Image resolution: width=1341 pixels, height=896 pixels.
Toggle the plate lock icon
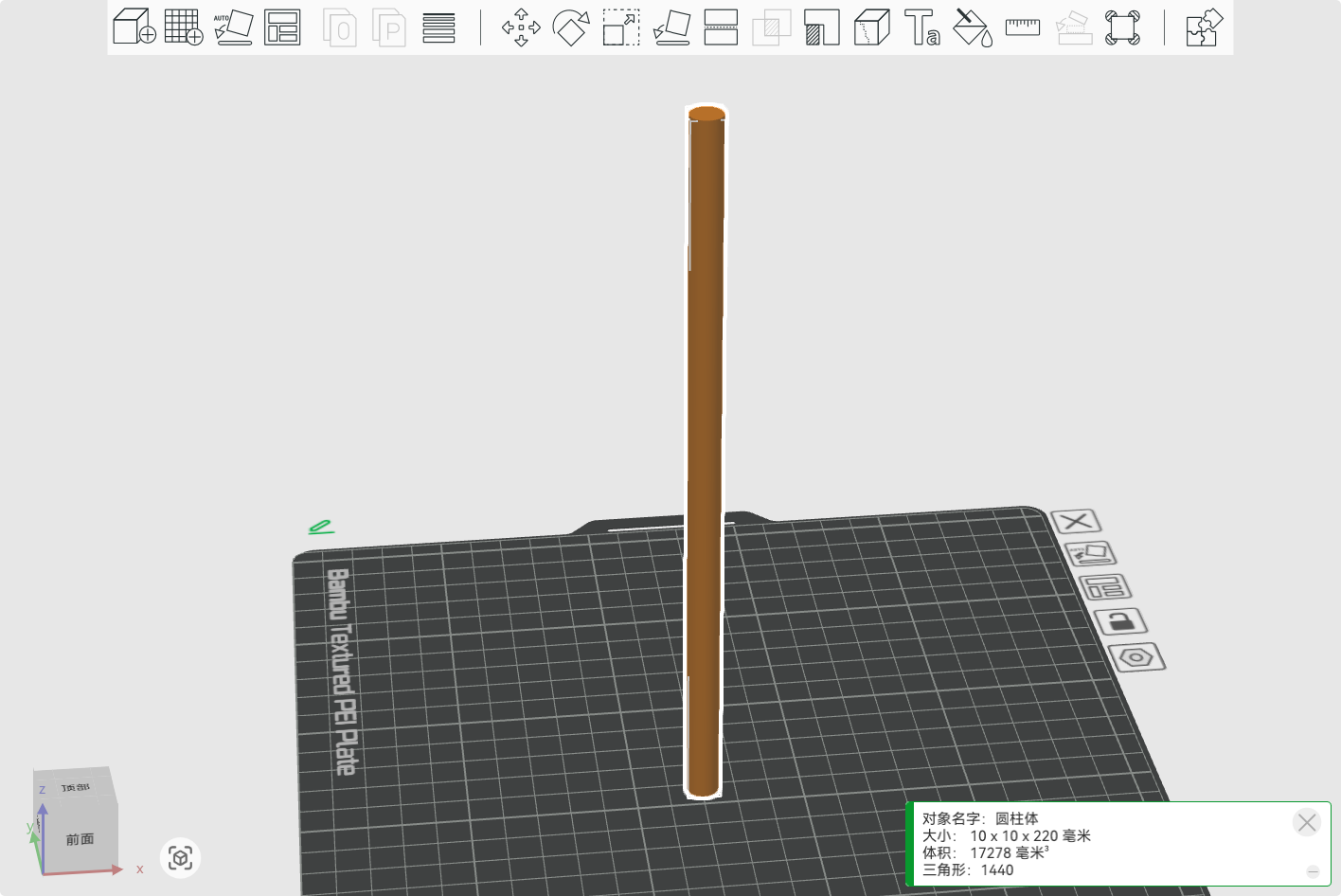[1120, 621]
